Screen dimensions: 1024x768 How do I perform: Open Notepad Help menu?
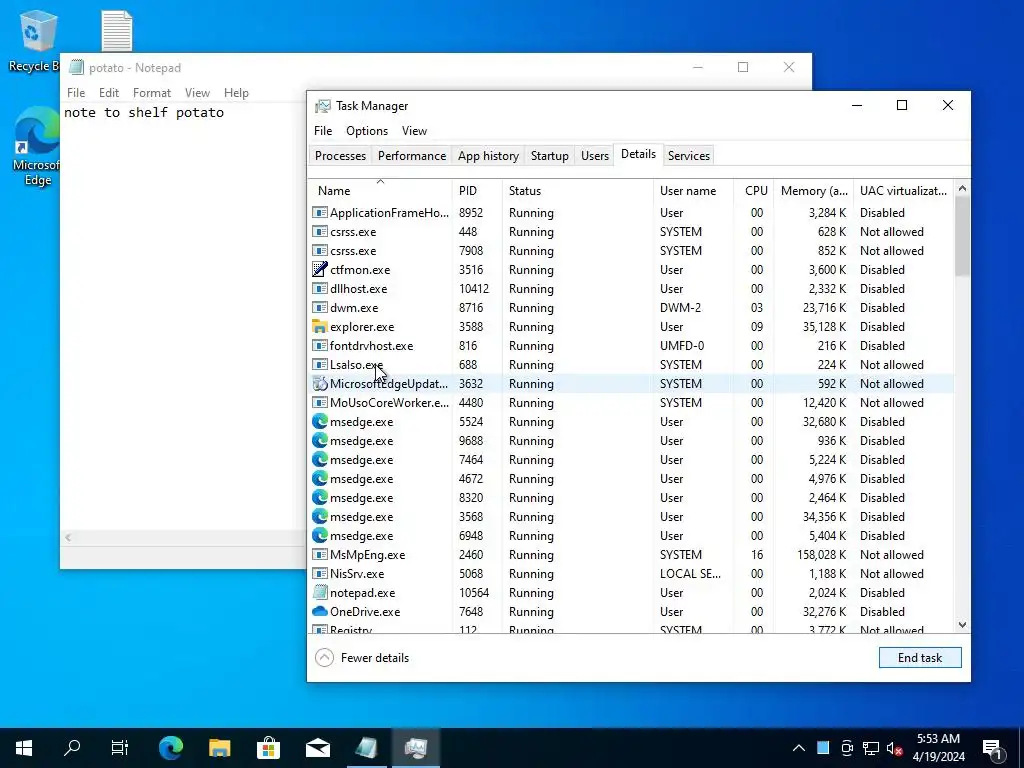236,93
